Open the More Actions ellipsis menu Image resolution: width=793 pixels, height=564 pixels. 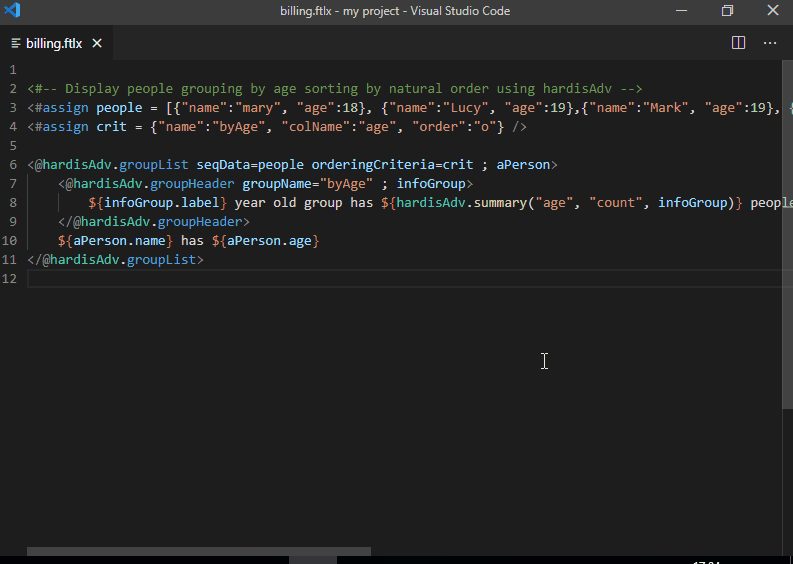click(x=770, y=43)
